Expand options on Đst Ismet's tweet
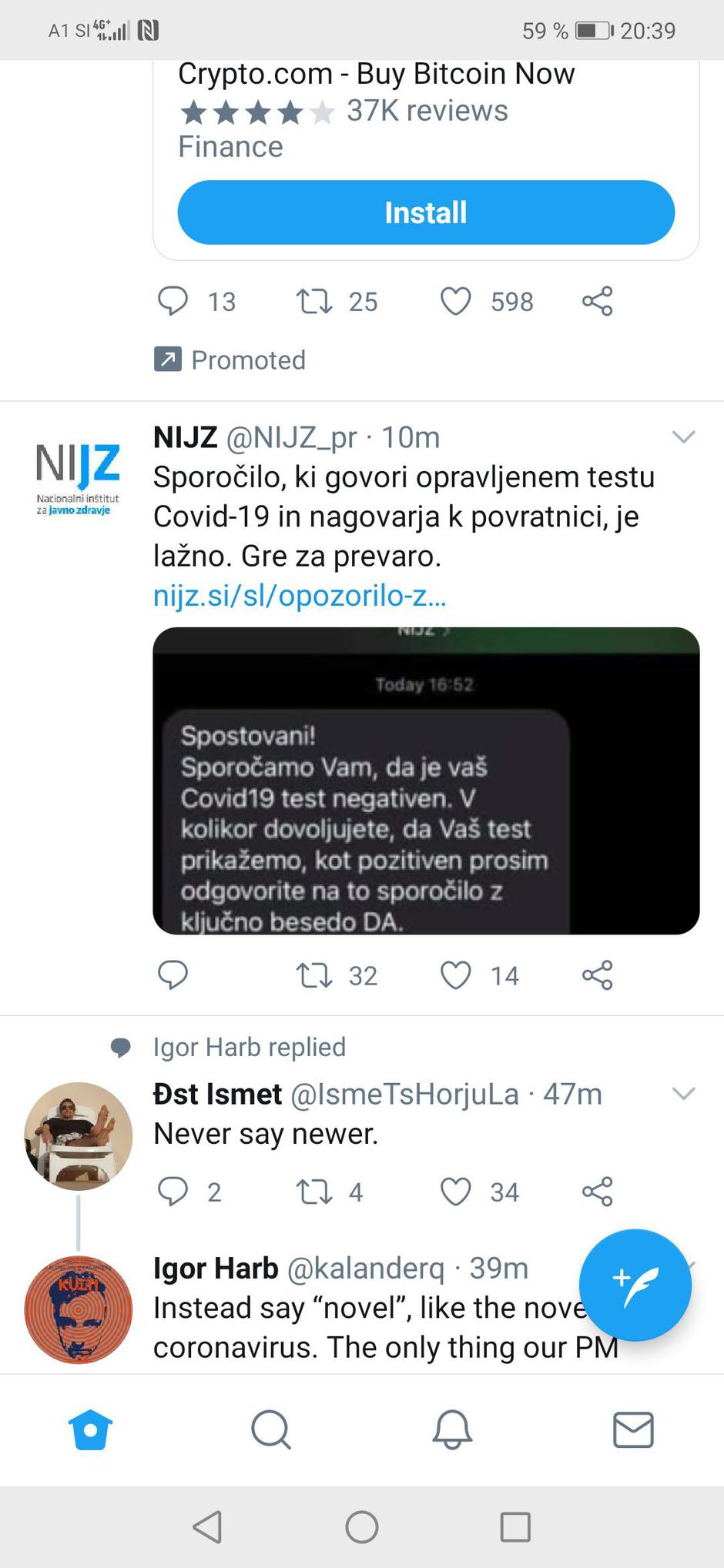The image size is (724, 1568). 684,1093
